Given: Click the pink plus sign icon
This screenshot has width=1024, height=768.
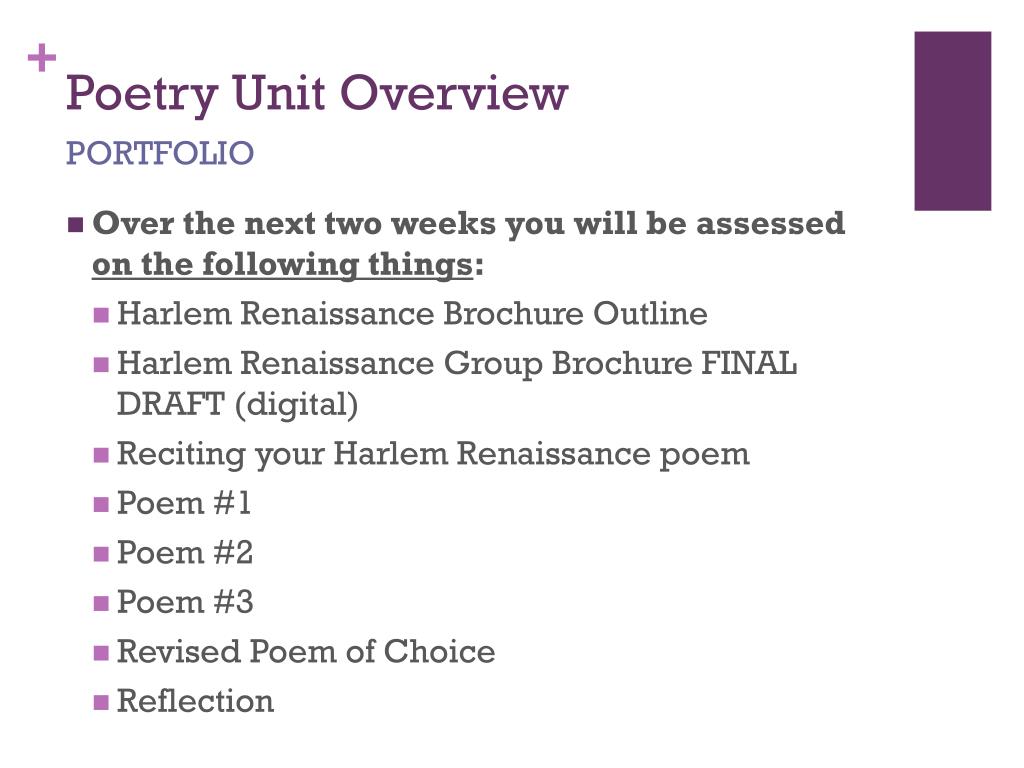Looking at the screenshot, I should [x=42, y=57].
